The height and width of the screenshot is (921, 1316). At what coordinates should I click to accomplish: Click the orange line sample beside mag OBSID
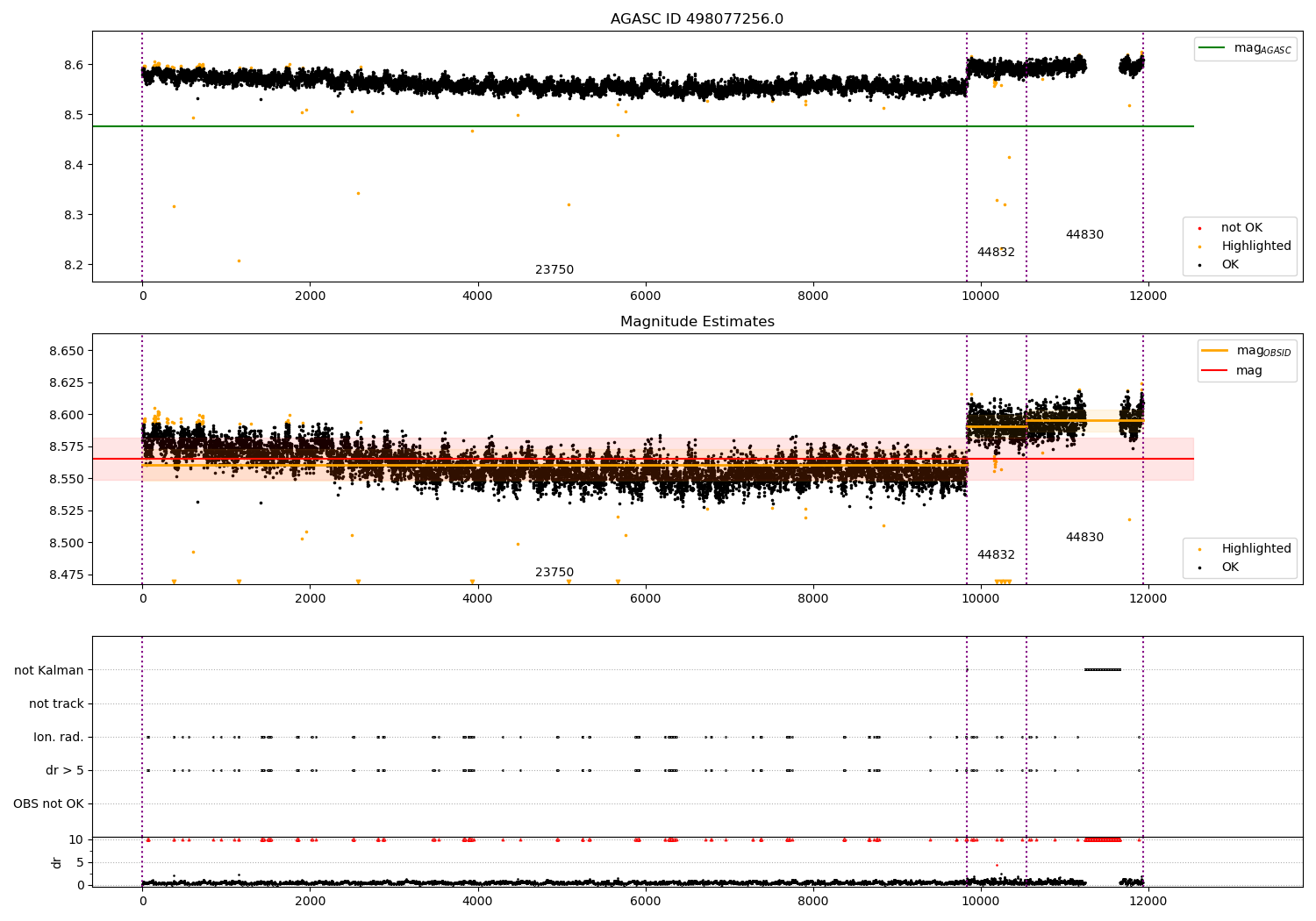1215,351
